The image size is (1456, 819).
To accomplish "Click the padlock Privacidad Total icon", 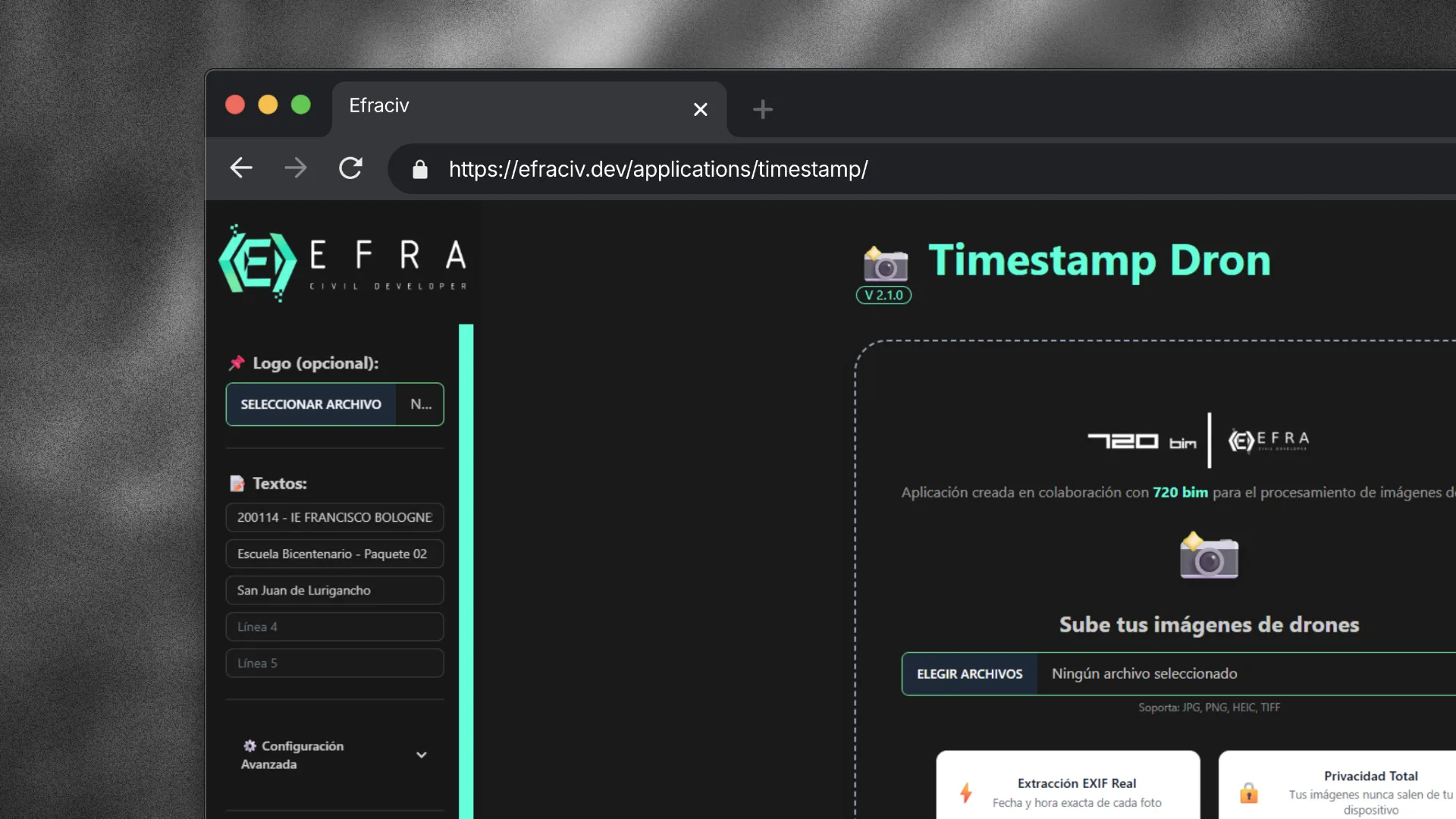I will click(x=1248, y=792).
